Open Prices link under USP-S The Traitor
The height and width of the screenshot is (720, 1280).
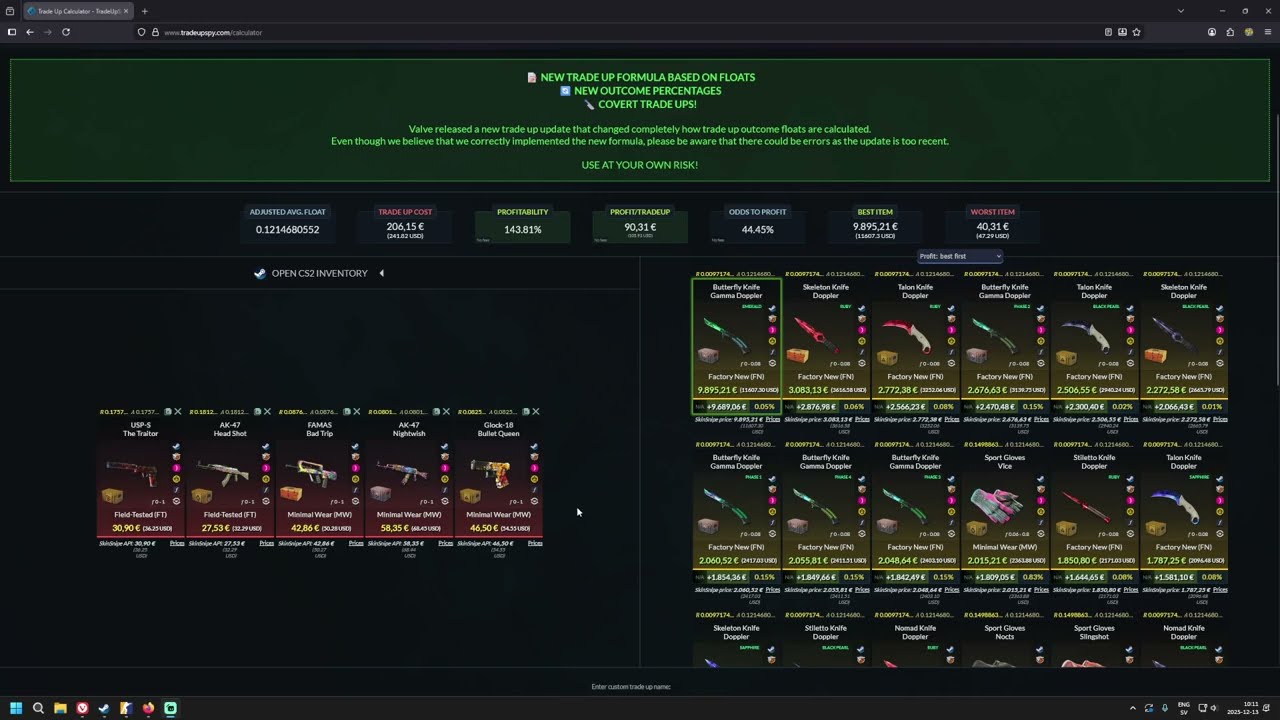[177, 543]
